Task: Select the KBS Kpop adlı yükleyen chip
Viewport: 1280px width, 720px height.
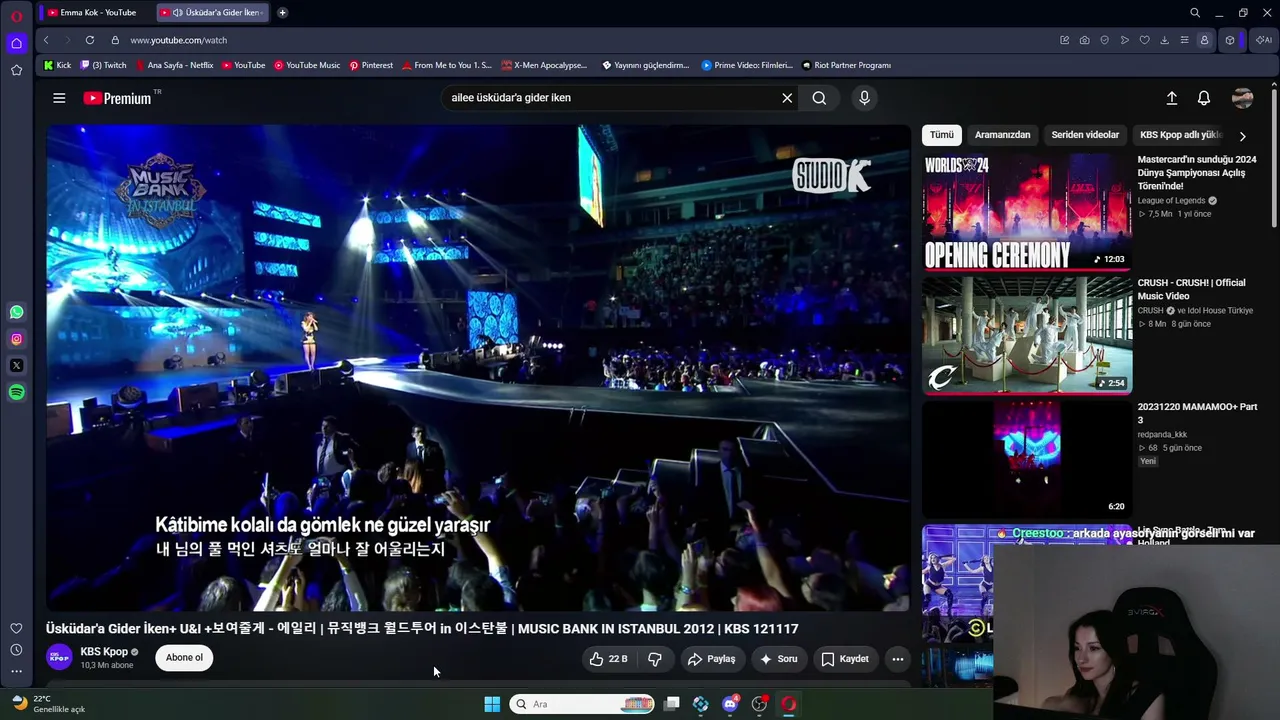Action: 1180,135
